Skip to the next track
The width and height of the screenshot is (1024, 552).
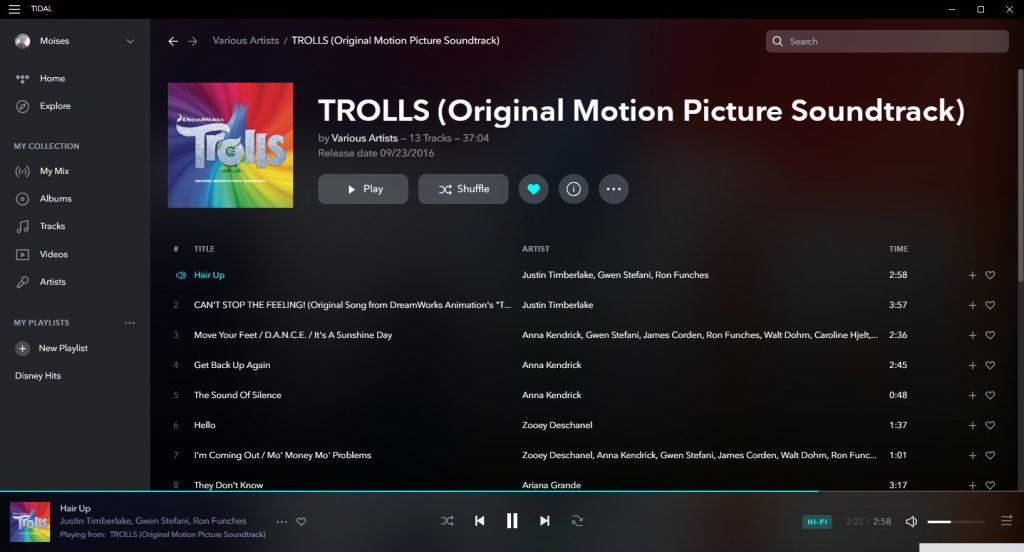[x=545, y=521]
